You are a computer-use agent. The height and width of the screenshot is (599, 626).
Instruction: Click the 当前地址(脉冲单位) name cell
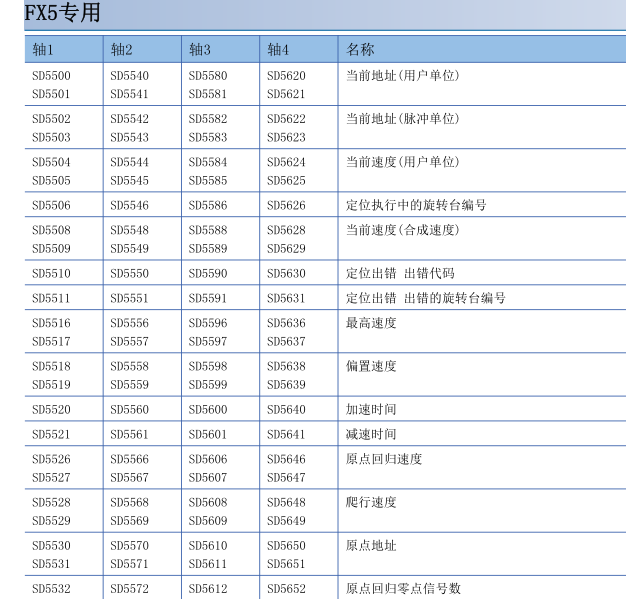pos(402,119)
